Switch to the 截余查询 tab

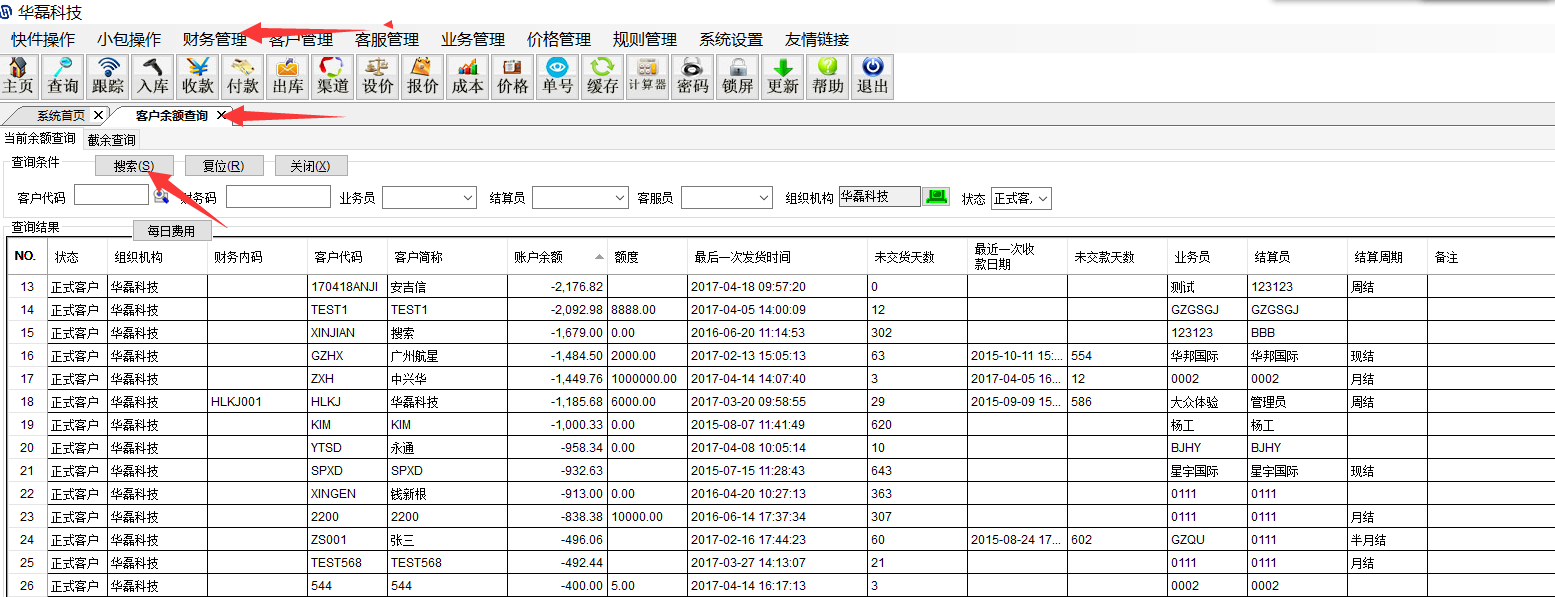point(111,140)
